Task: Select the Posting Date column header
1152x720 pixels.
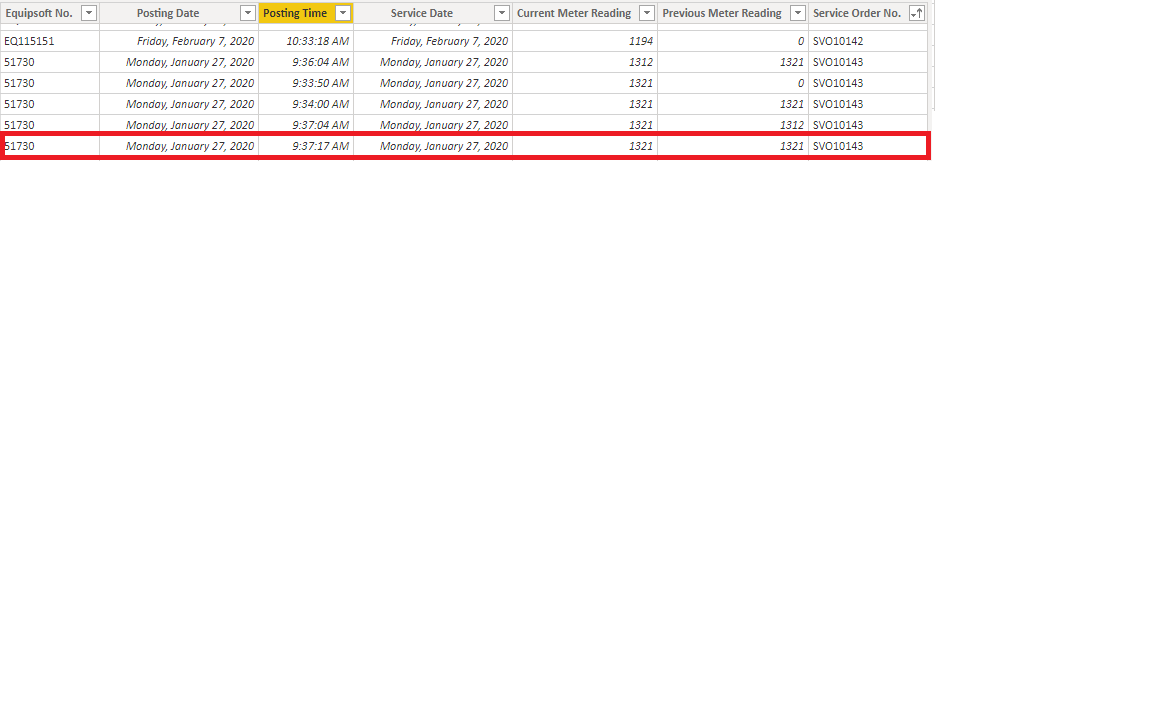Action: [168, 13]
